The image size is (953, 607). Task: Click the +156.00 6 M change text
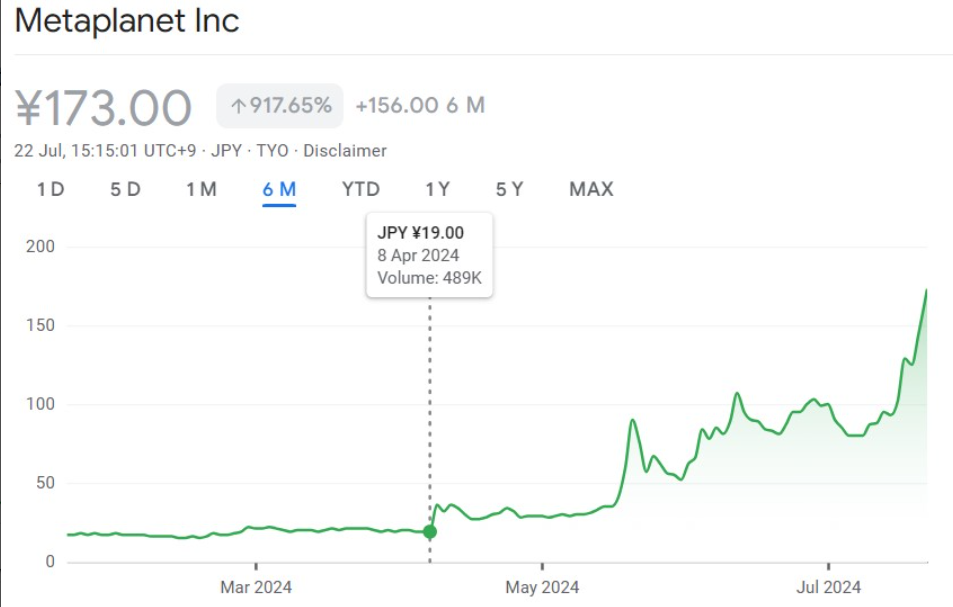420,106
